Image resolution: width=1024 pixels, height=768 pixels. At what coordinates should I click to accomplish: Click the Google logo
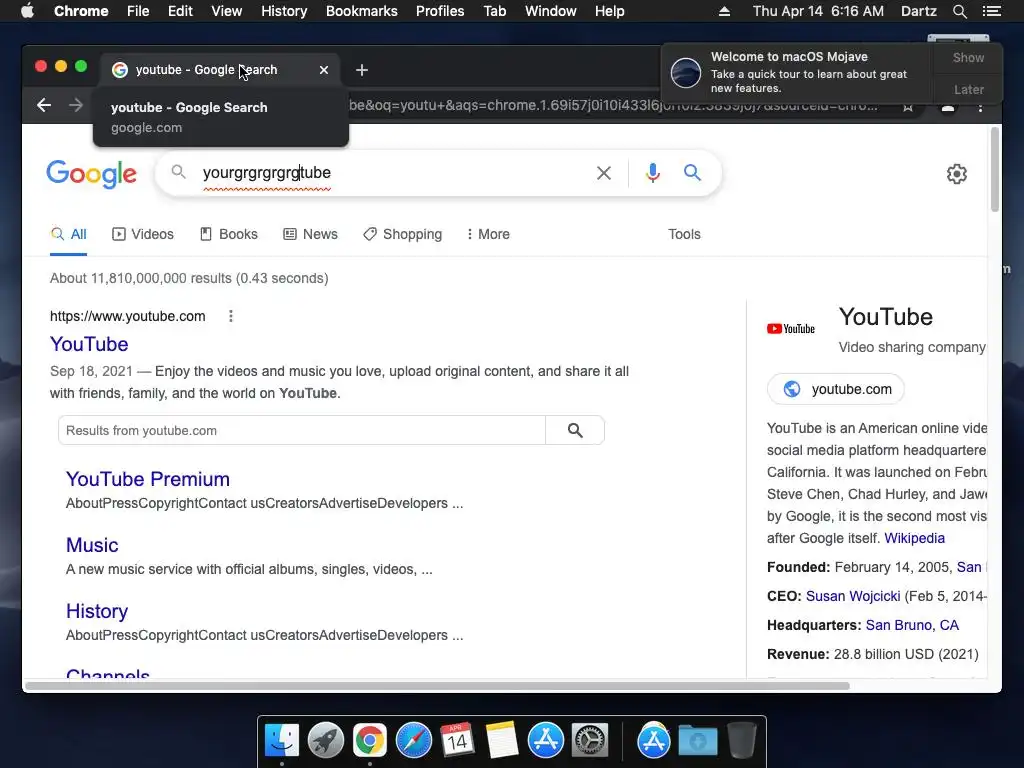(91, 174)
